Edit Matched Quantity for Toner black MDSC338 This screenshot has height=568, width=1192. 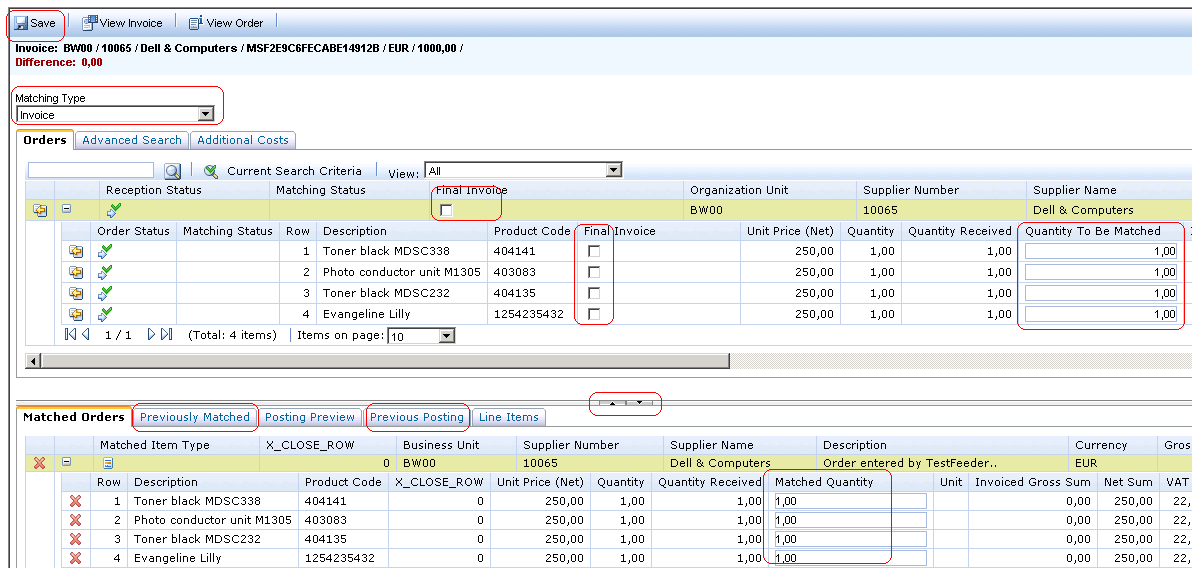[x=850, y=501]
